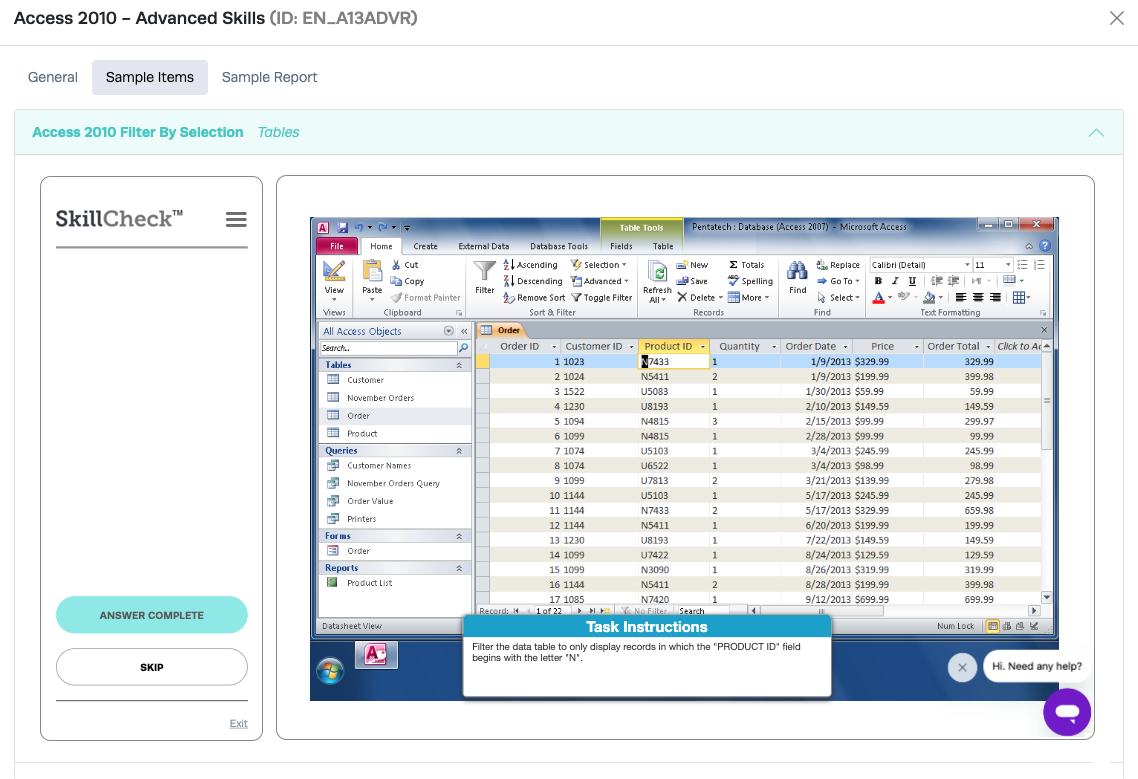The height and width of the screenshot is (779, 1138).
Task: Toggle Bold text formatting
Action: 878,281
